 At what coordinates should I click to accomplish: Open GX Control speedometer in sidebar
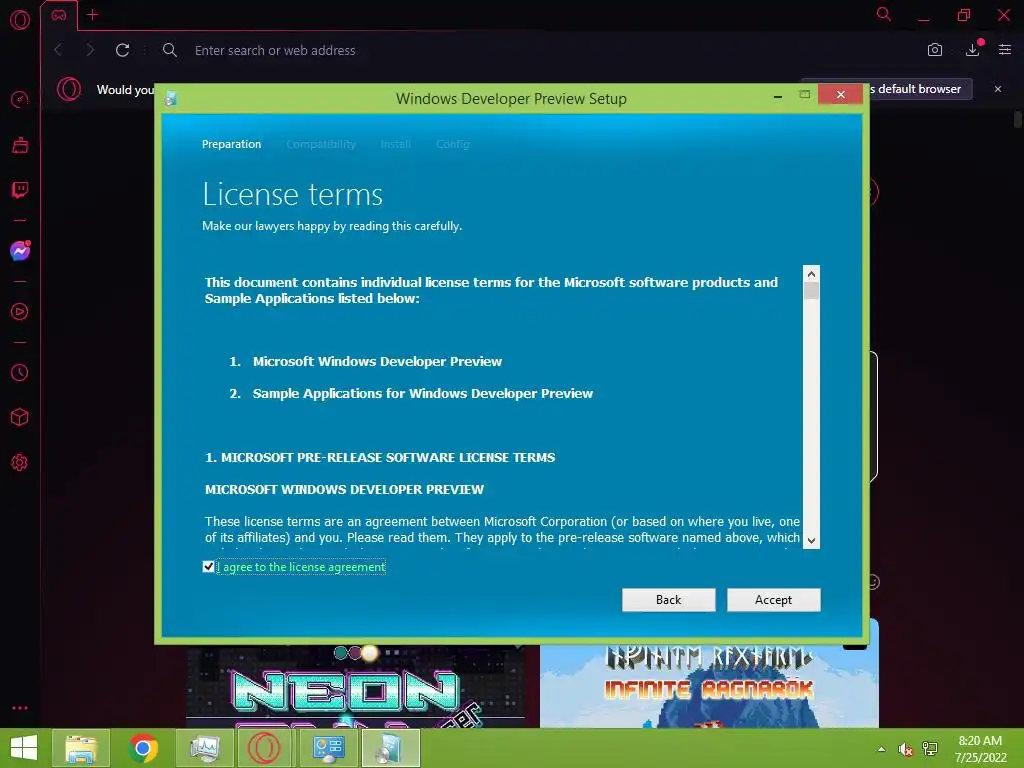20,99
